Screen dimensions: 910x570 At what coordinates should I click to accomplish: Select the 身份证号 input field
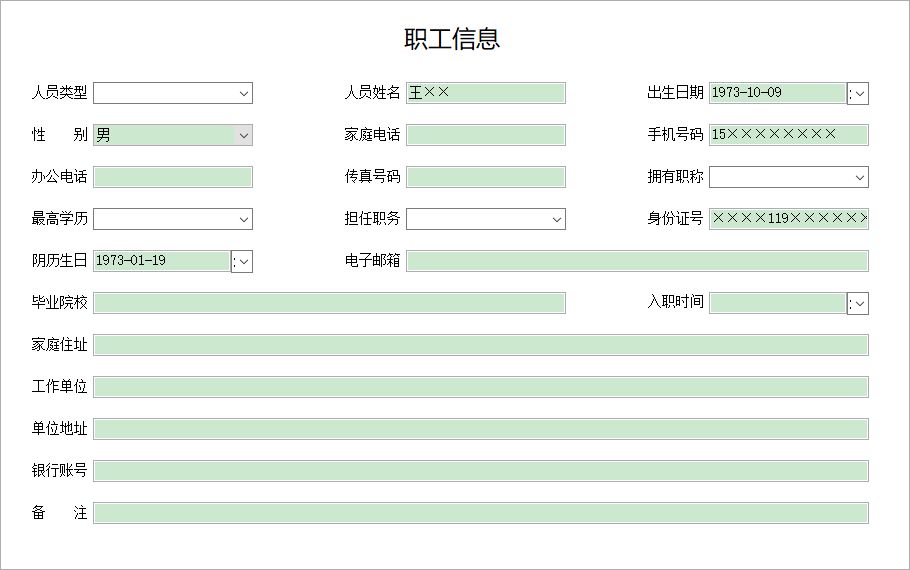[789, 219]
